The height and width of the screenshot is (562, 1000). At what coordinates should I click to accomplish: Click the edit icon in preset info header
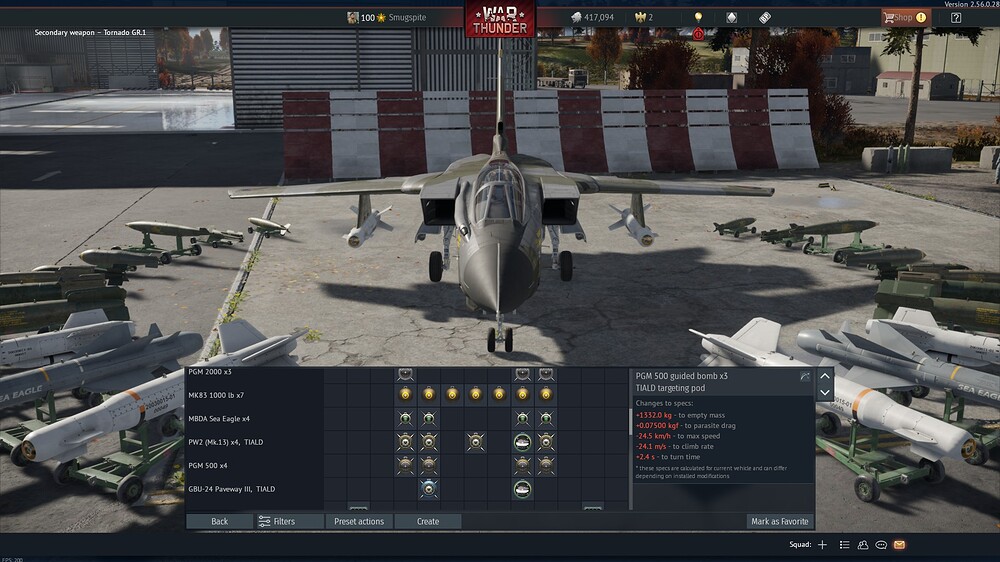(805, 377)
